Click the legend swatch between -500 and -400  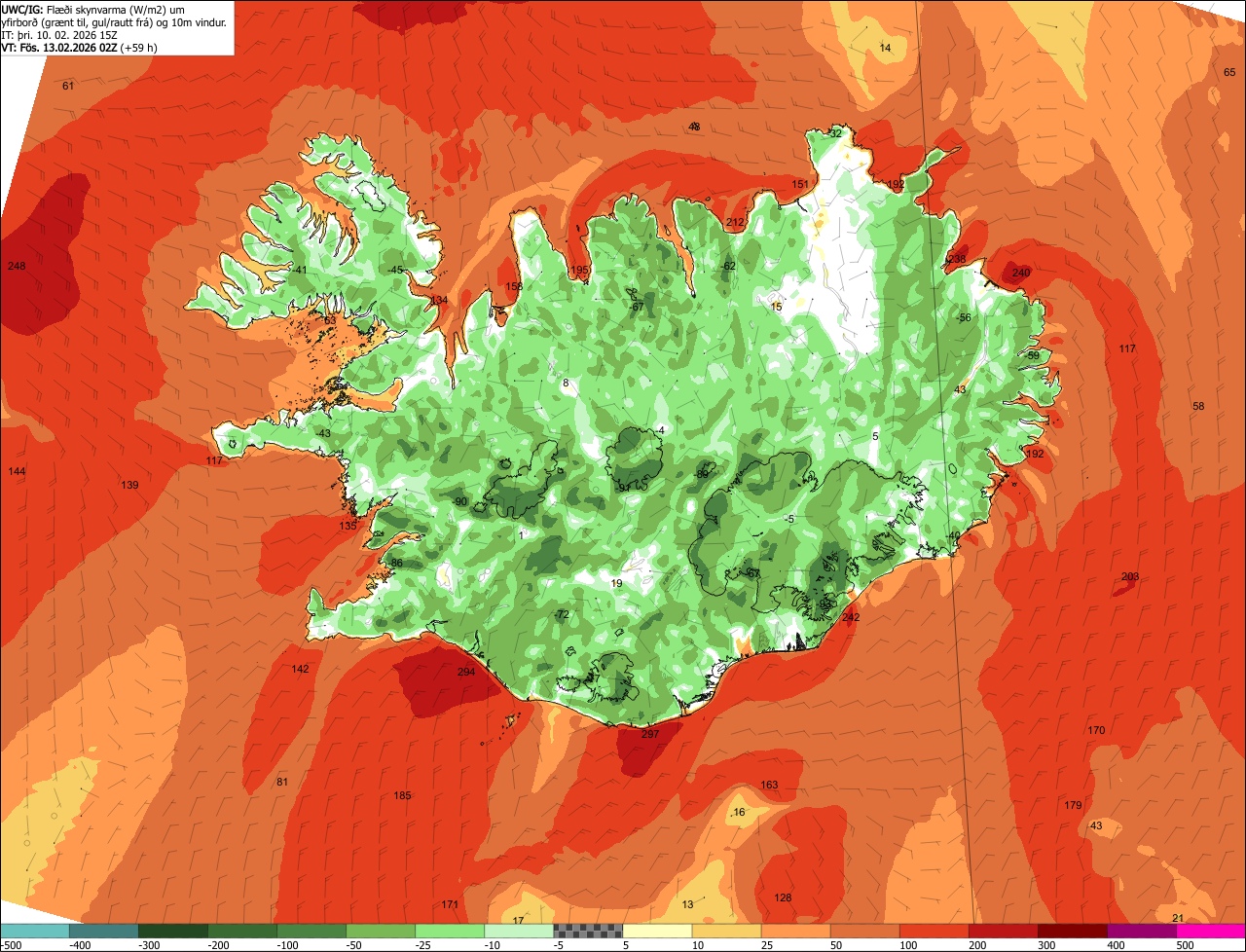pyautogui.click(x=35, y=931)
